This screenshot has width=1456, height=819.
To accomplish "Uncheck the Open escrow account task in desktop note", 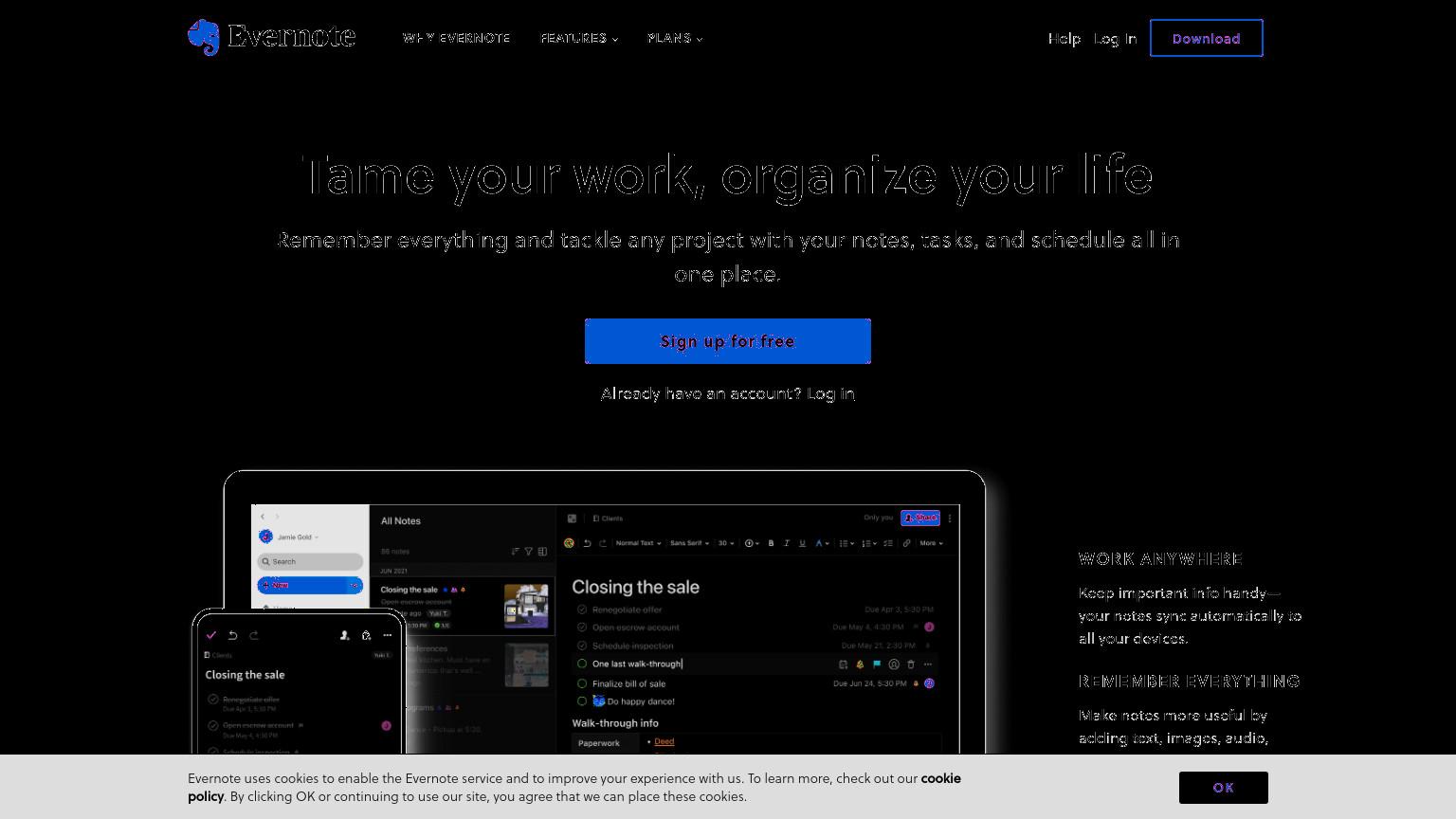I will (x=582, y=628).
